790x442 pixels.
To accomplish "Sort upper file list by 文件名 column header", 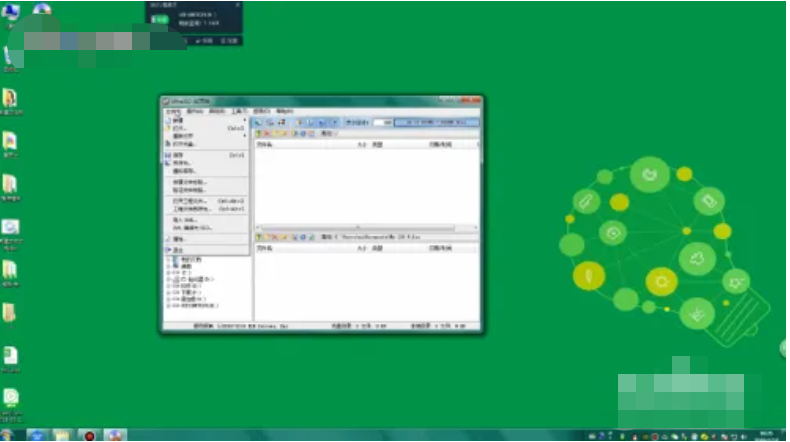I will (x=264, y=144).
